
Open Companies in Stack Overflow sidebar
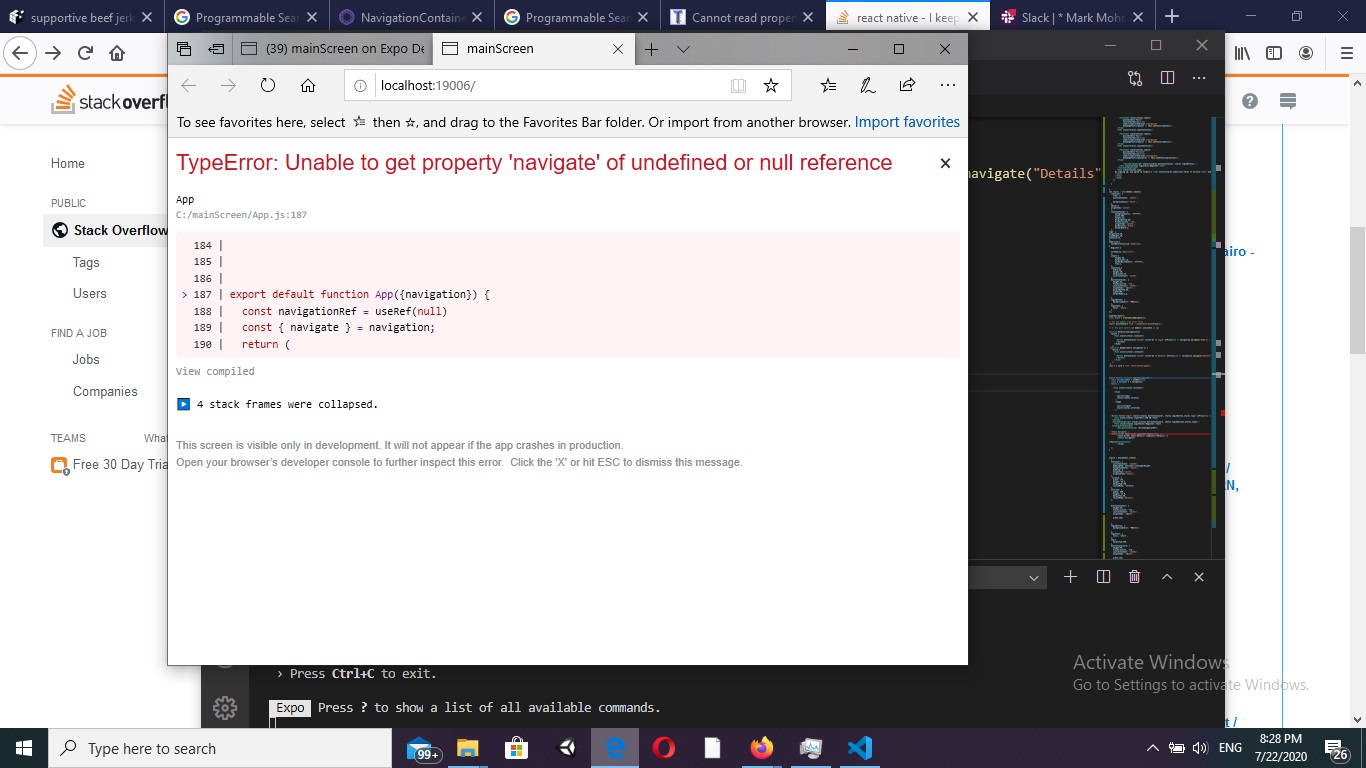coord(105,391)
